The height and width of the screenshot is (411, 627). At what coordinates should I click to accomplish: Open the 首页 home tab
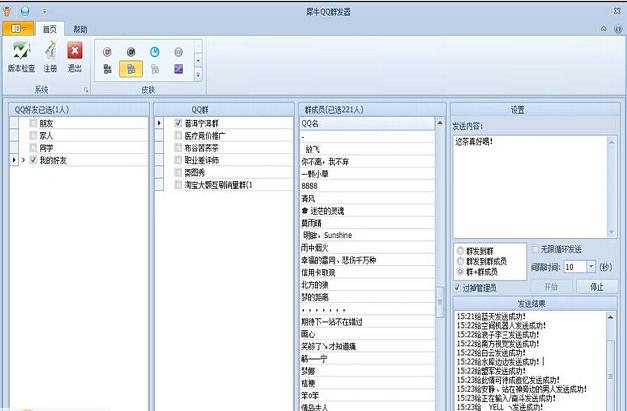[x=48, y=30]
